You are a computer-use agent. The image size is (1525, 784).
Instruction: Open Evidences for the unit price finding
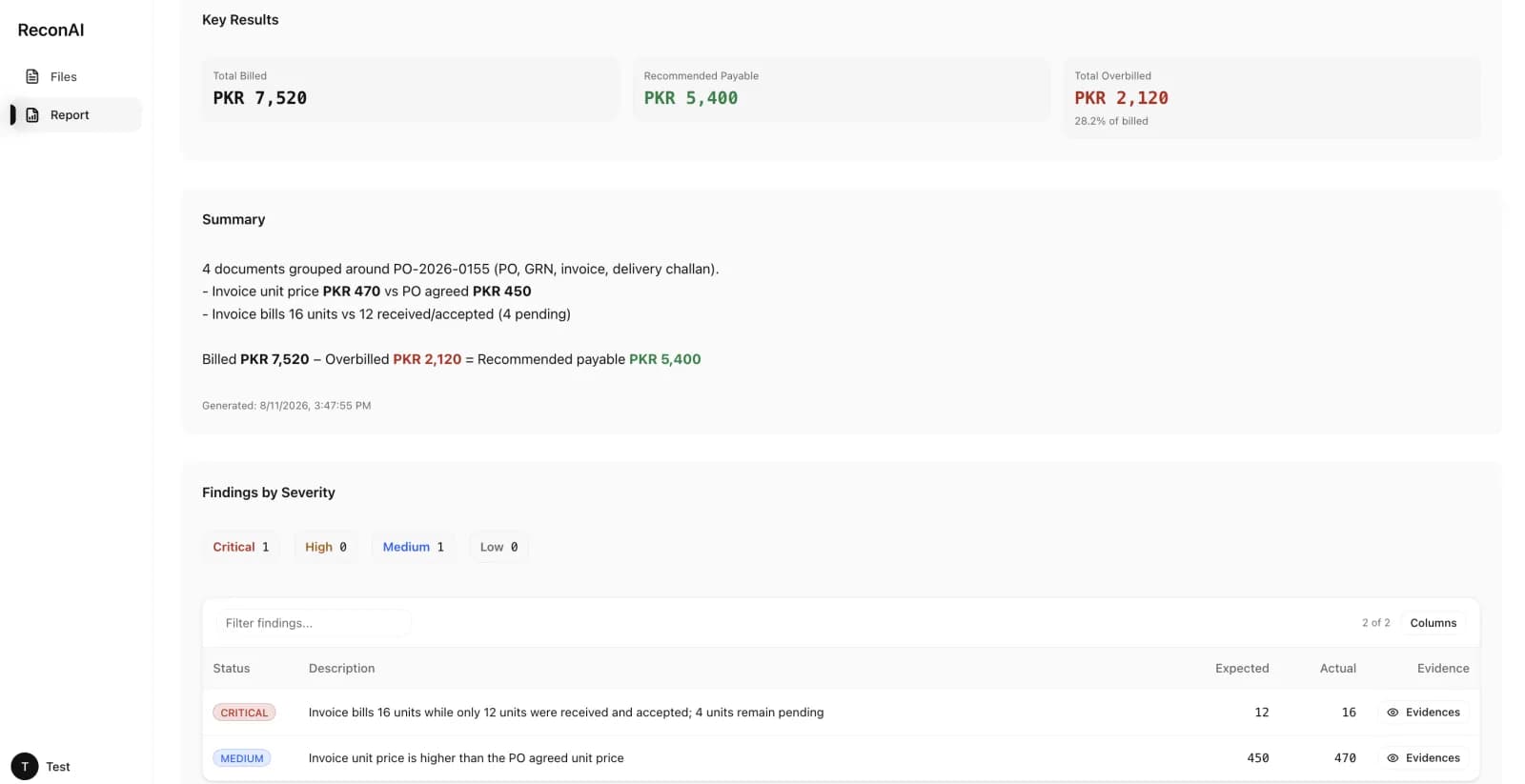click(1423, 758)
